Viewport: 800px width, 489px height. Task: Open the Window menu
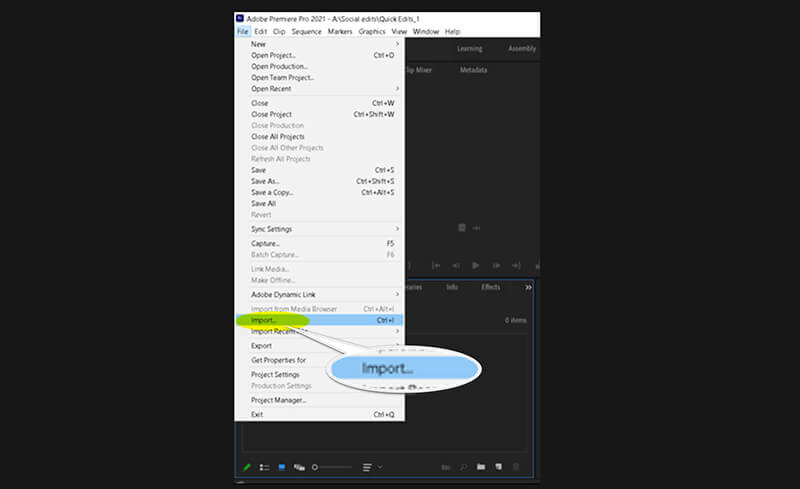(x=426, y=31)
